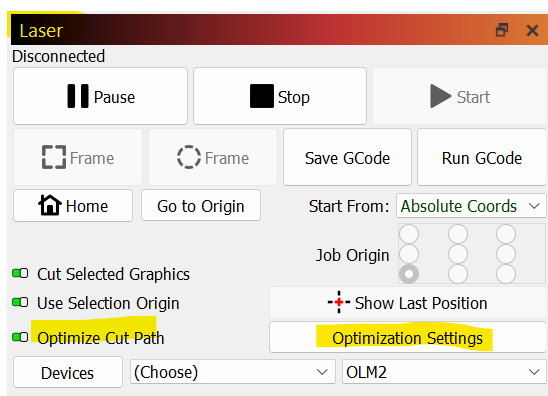548x396 pixels.
Task: Select the center Job Origin radio button
Action: click(458, 254)
